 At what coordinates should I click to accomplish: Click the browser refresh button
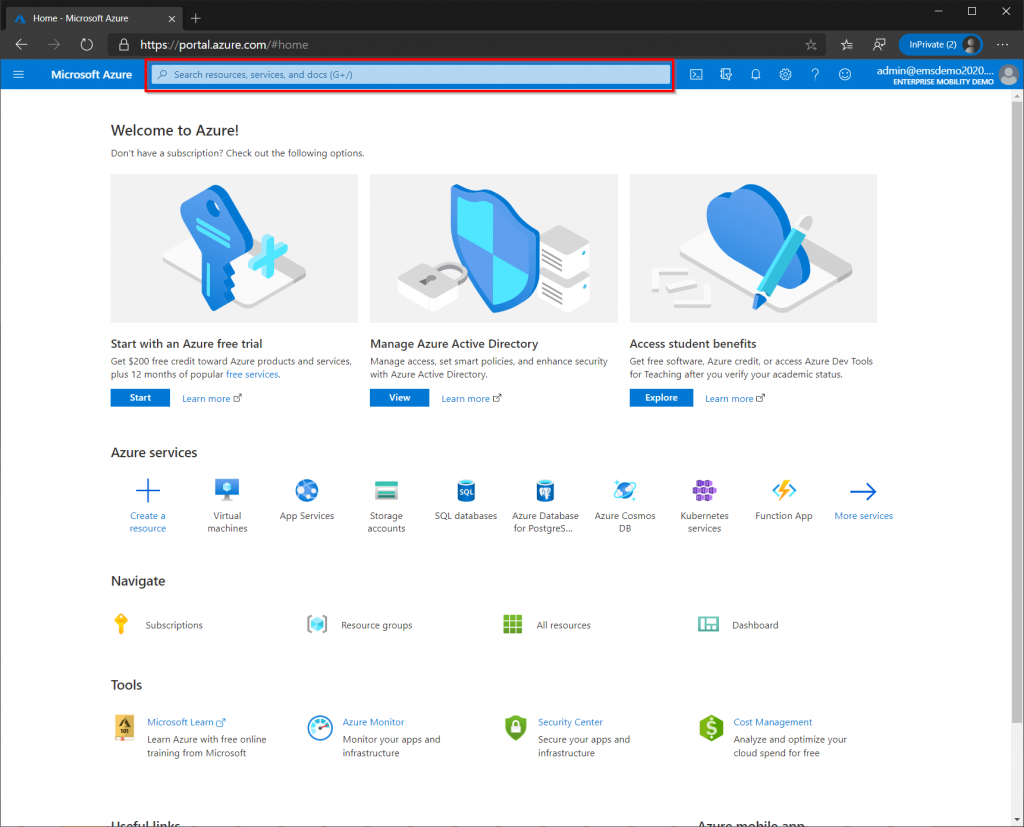[87, 45]
